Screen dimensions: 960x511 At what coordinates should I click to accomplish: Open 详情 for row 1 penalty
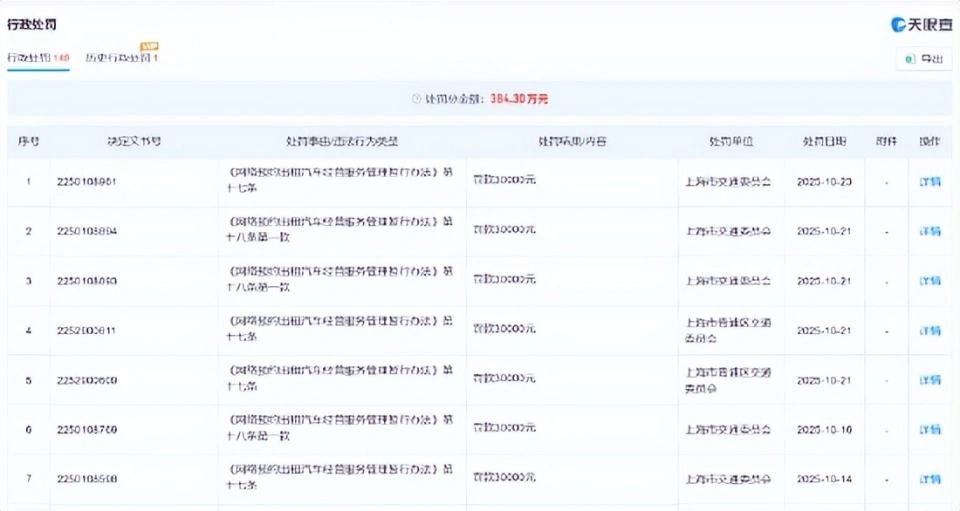[929, 182]
